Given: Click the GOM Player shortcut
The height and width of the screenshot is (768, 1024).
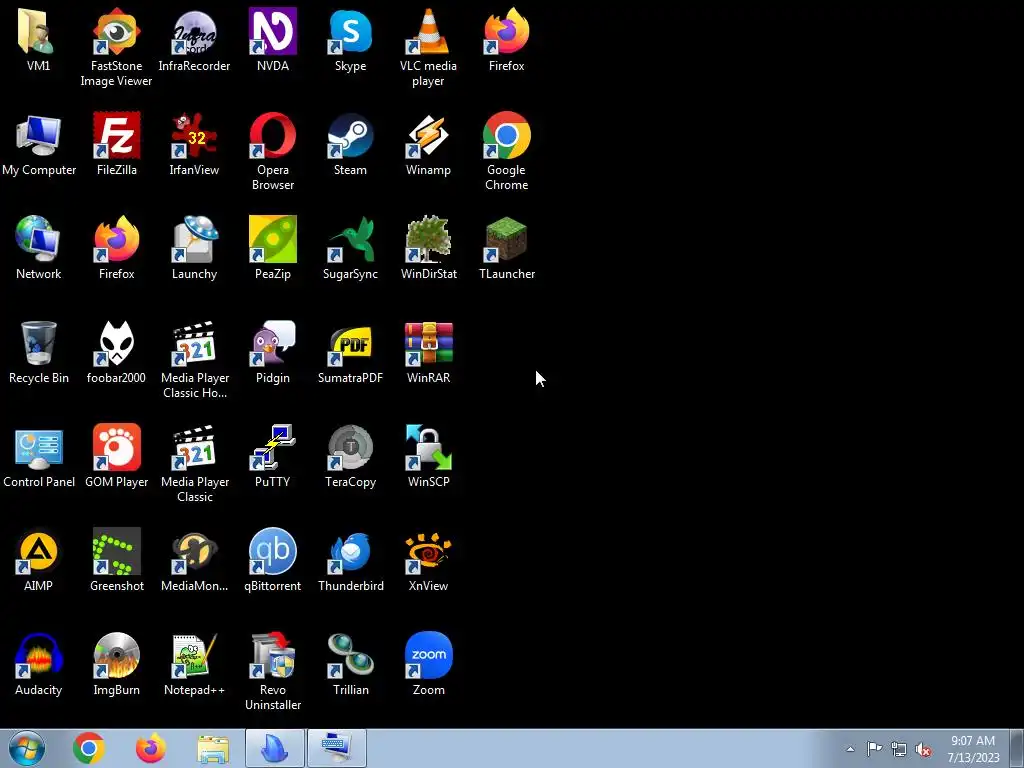Looking at the screenshot, I should click(116, 447).
